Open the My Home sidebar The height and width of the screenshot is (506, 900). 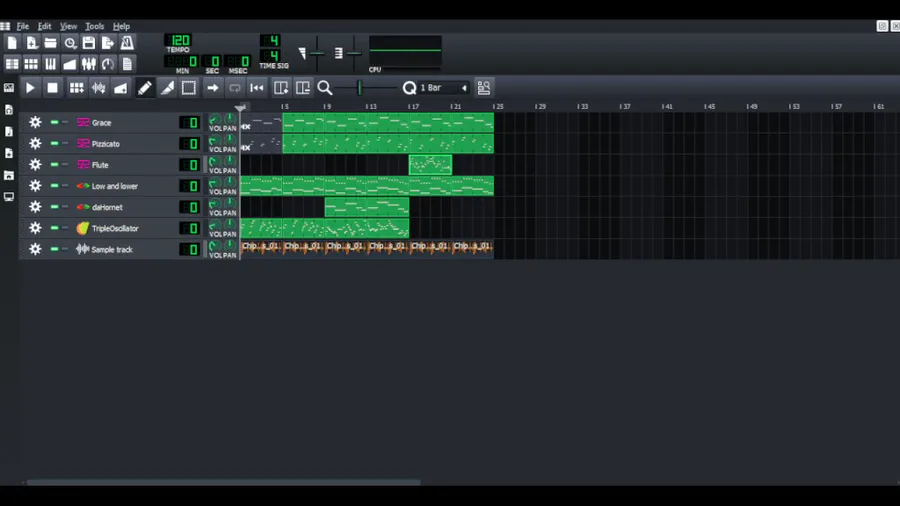tap(9, 175)
